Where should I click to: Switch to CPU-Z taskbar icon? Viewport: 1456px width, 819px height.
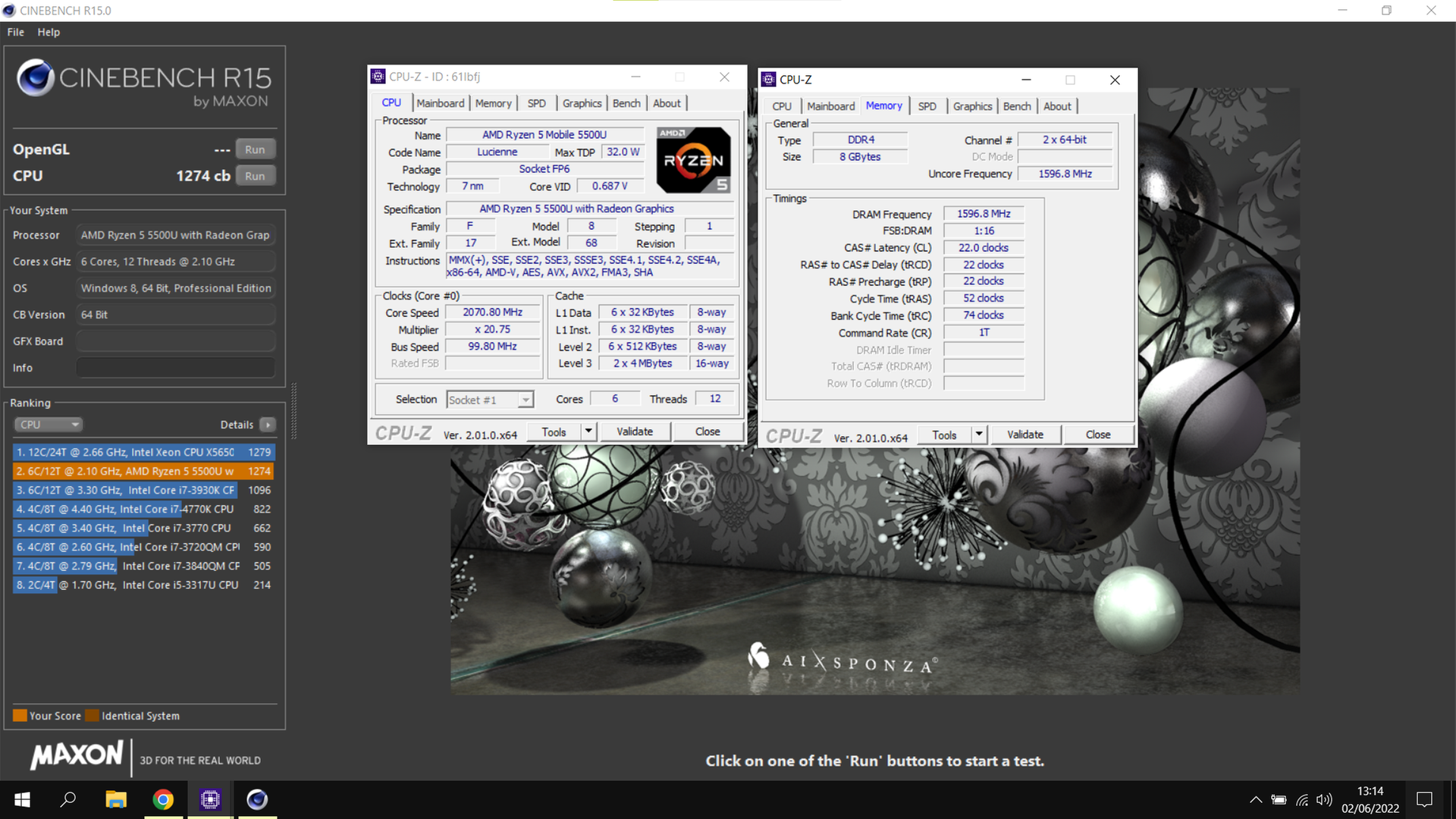(210, 799)
